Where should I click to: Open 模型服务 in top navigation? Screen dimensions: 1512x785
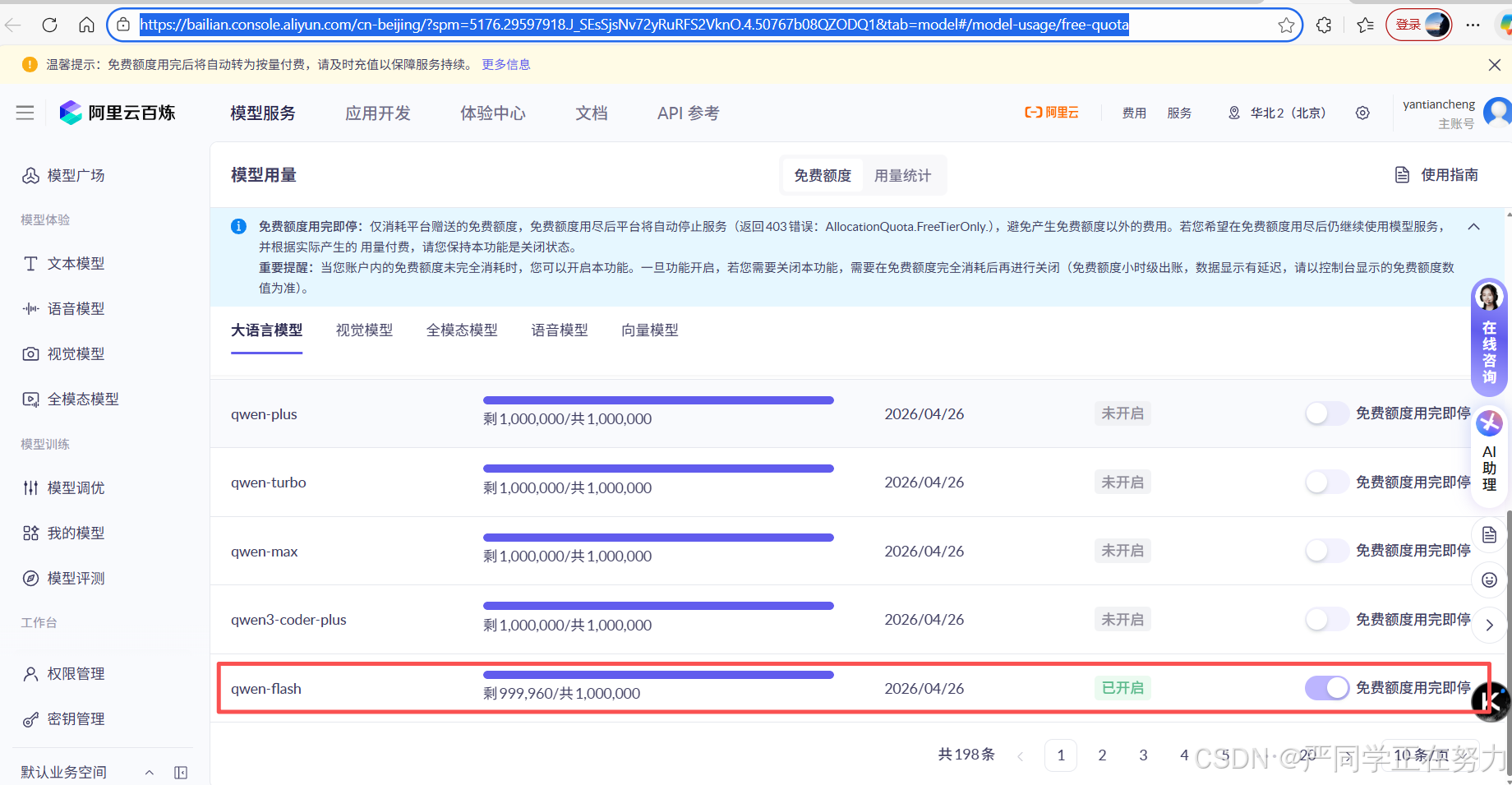pyautogui.click(x=263, y=113)
